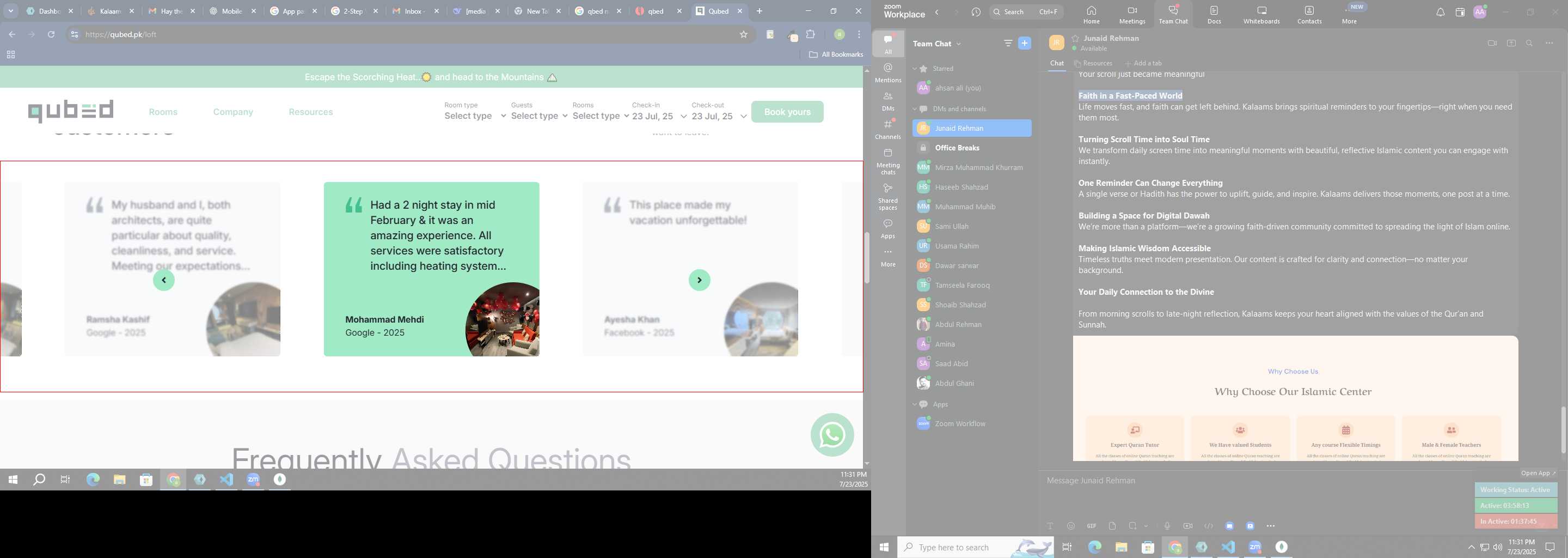Viewport: 1568px width, 558px height.
Task: Open the emoji picker in composer
Action: 1071,526
